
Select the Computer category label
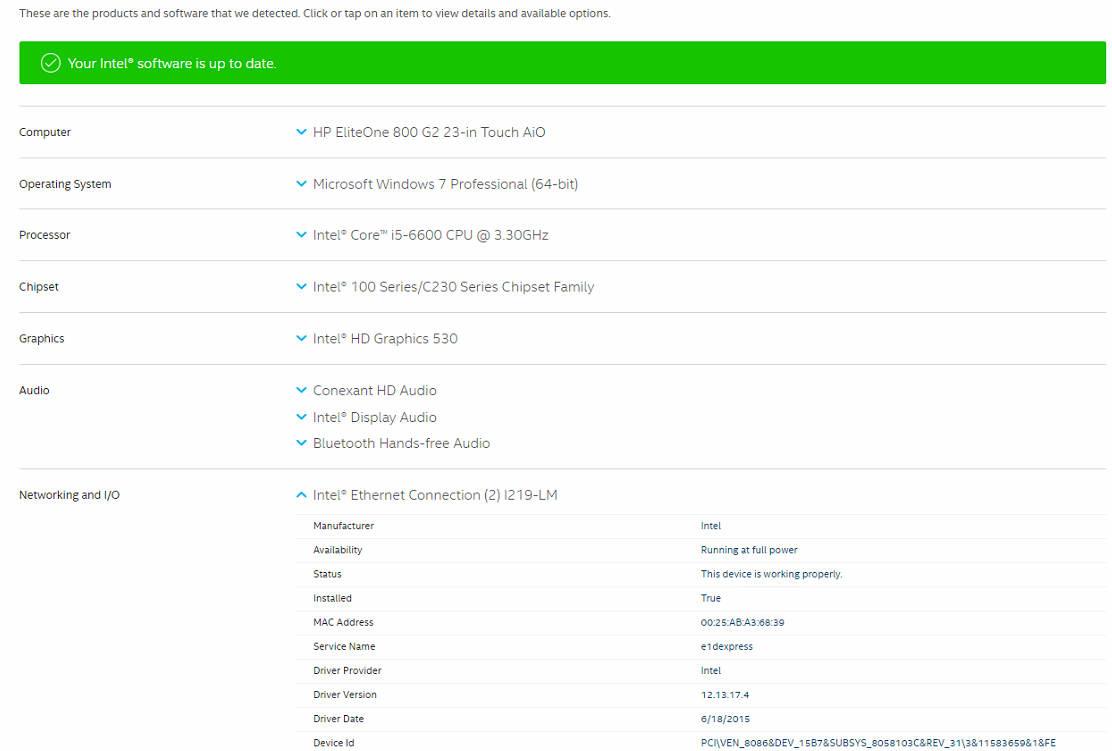(x=45, y=133)
